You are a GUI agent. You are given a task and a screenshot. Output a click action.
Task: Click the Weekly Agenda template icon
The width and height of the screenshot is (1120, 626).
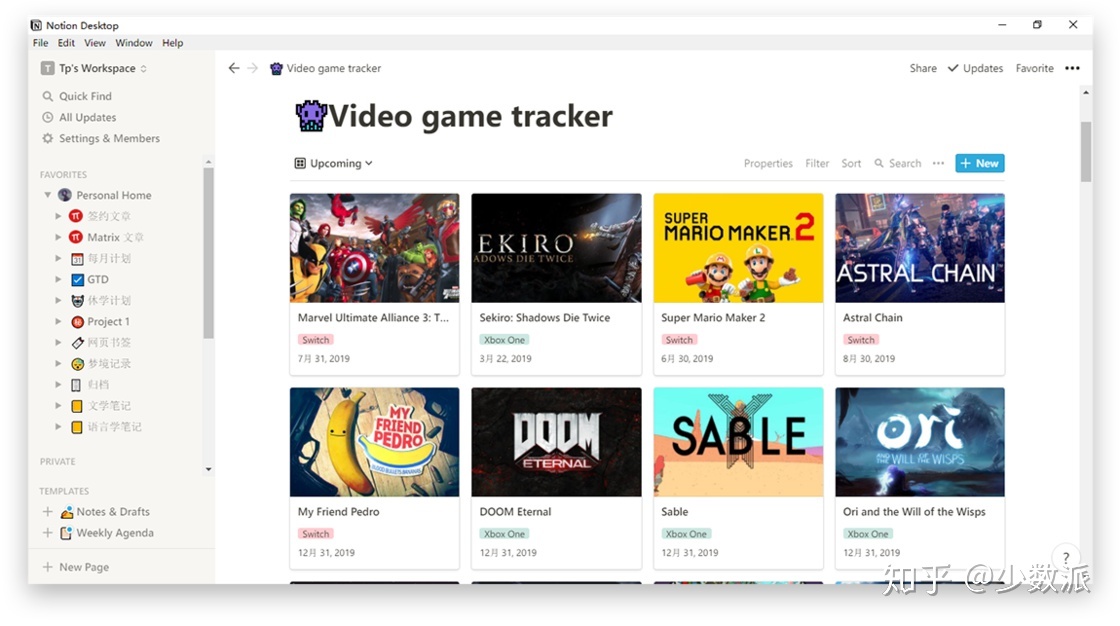point(66,533)
